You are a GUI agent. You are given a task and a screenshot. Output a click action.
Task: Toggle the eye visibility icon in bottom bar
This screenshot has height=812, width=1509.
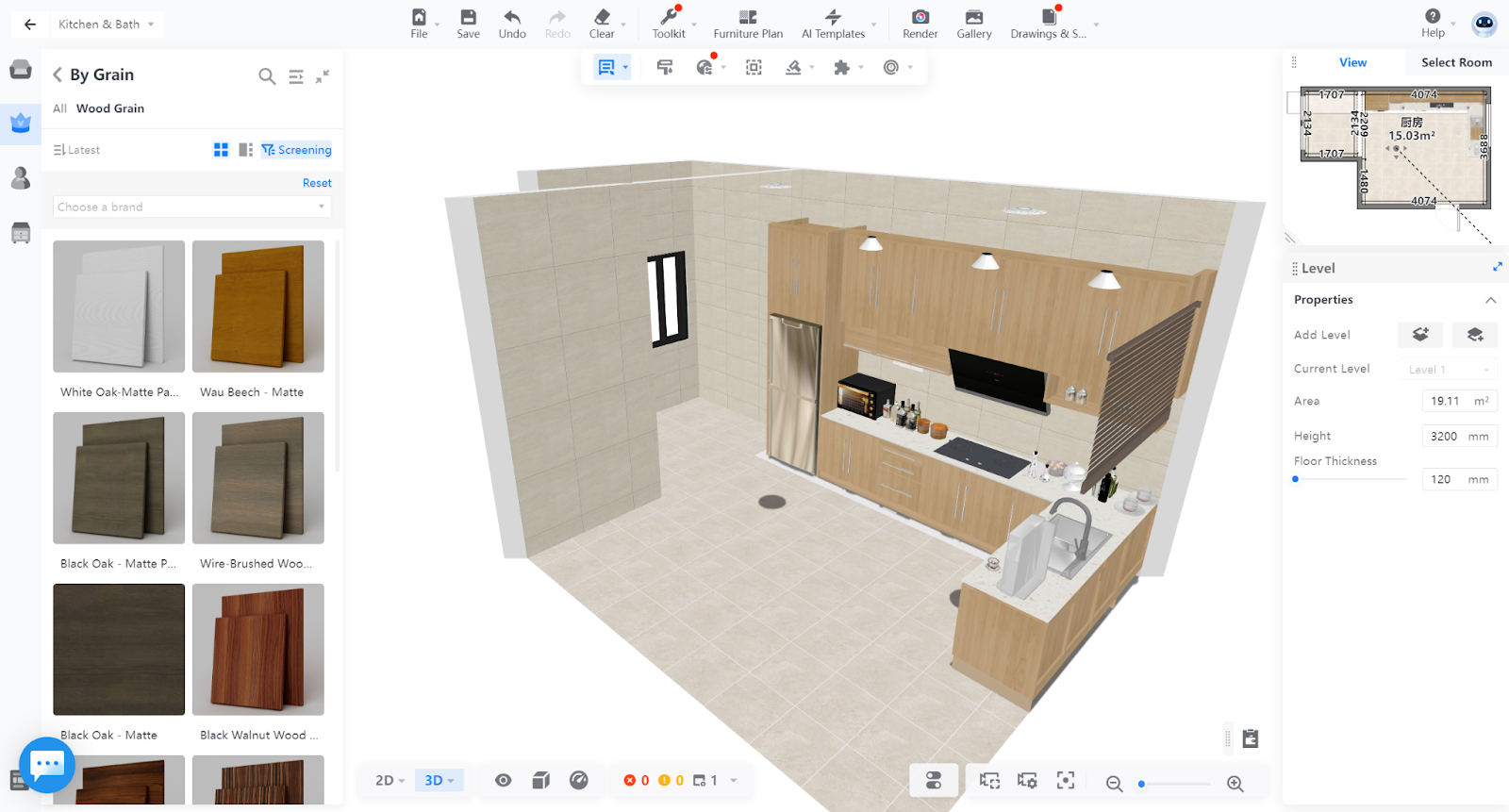pyautogui.click(x=504, y=780)
